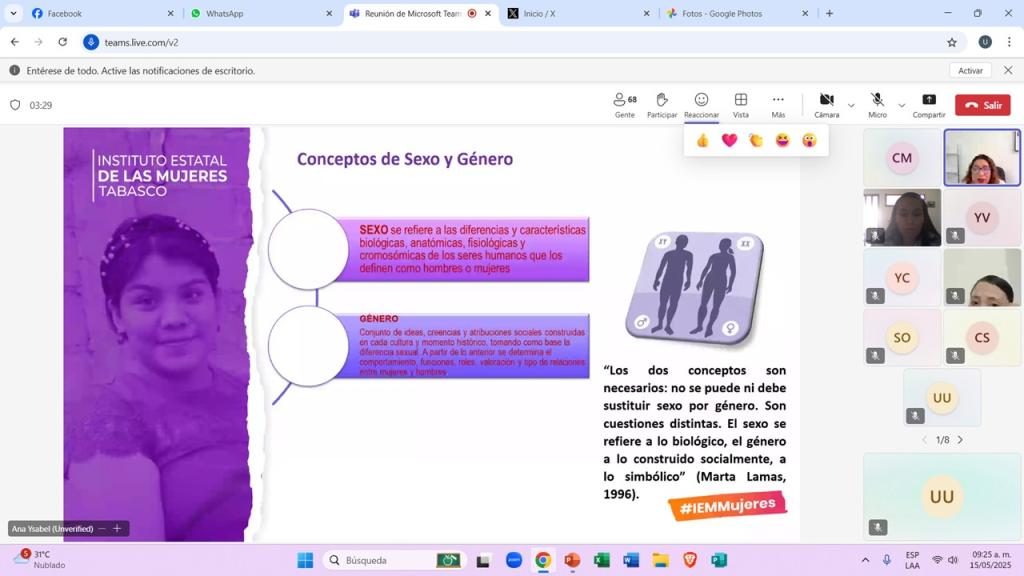Raise hand with the Participar button
Image resolution: width=1024 pixels, height=576 pixels.
tap(661, 104)
